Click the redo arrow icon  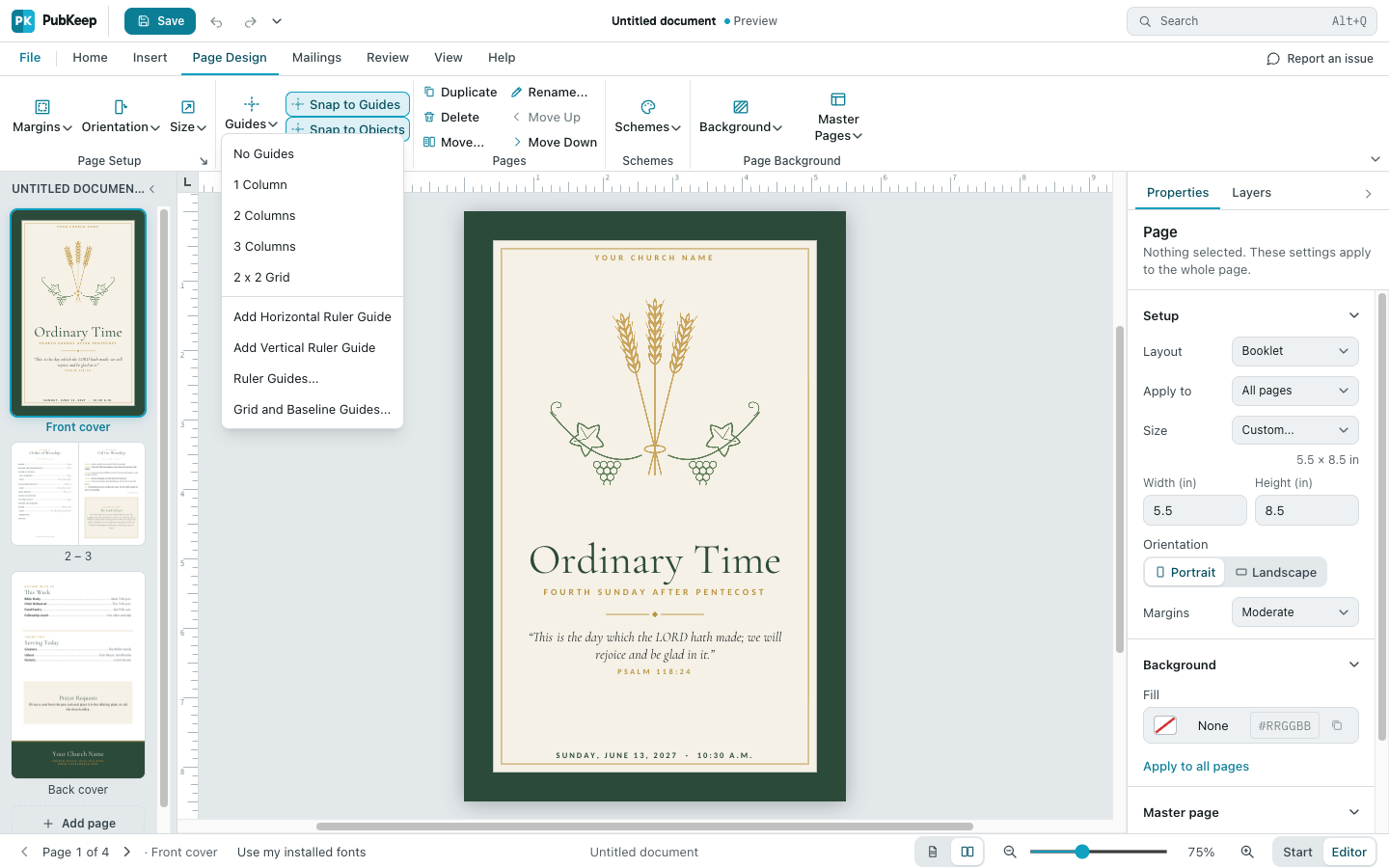(250, 21)
